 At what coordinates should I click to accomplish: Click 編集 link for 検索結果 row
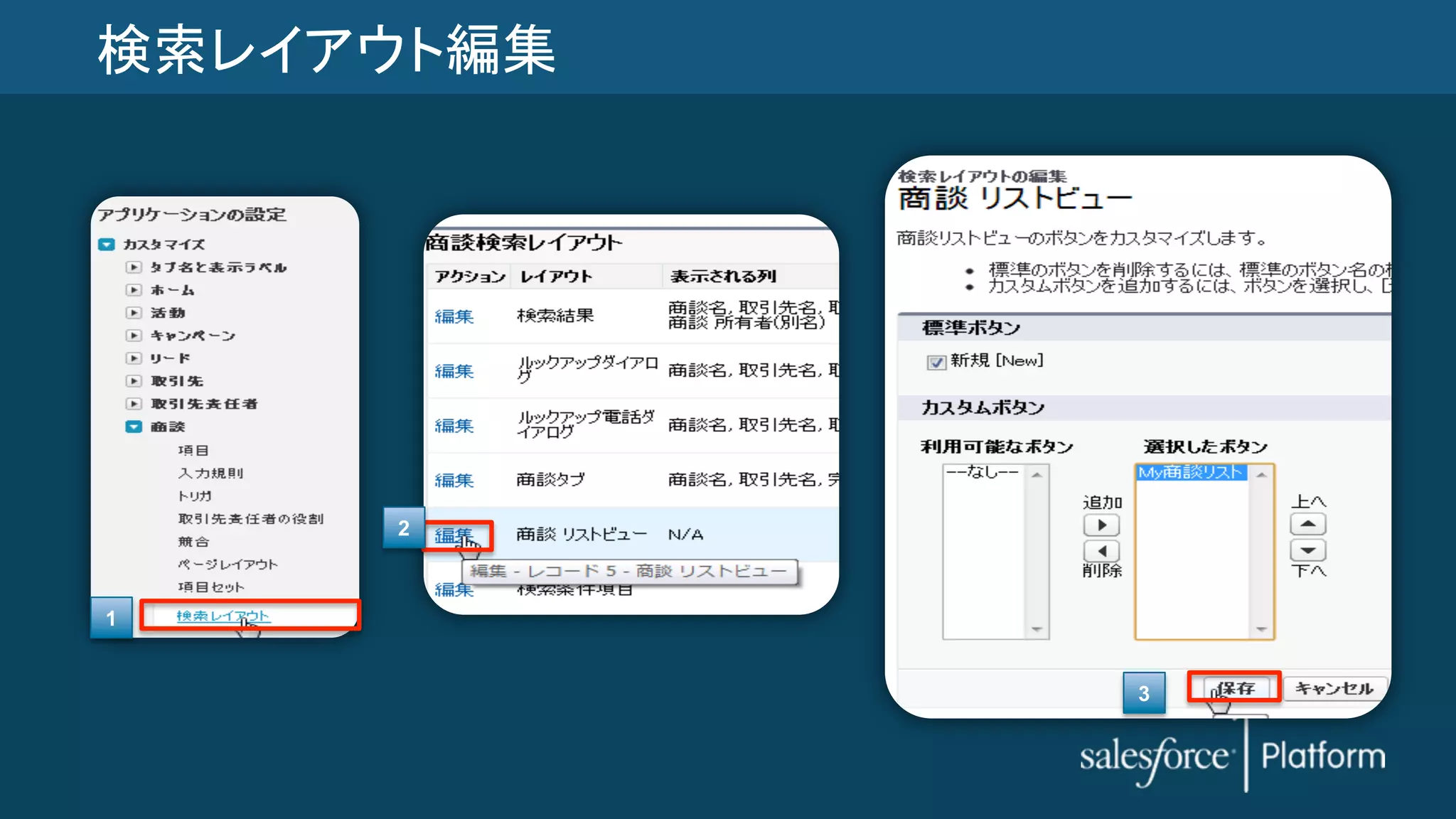coord(454,316)
